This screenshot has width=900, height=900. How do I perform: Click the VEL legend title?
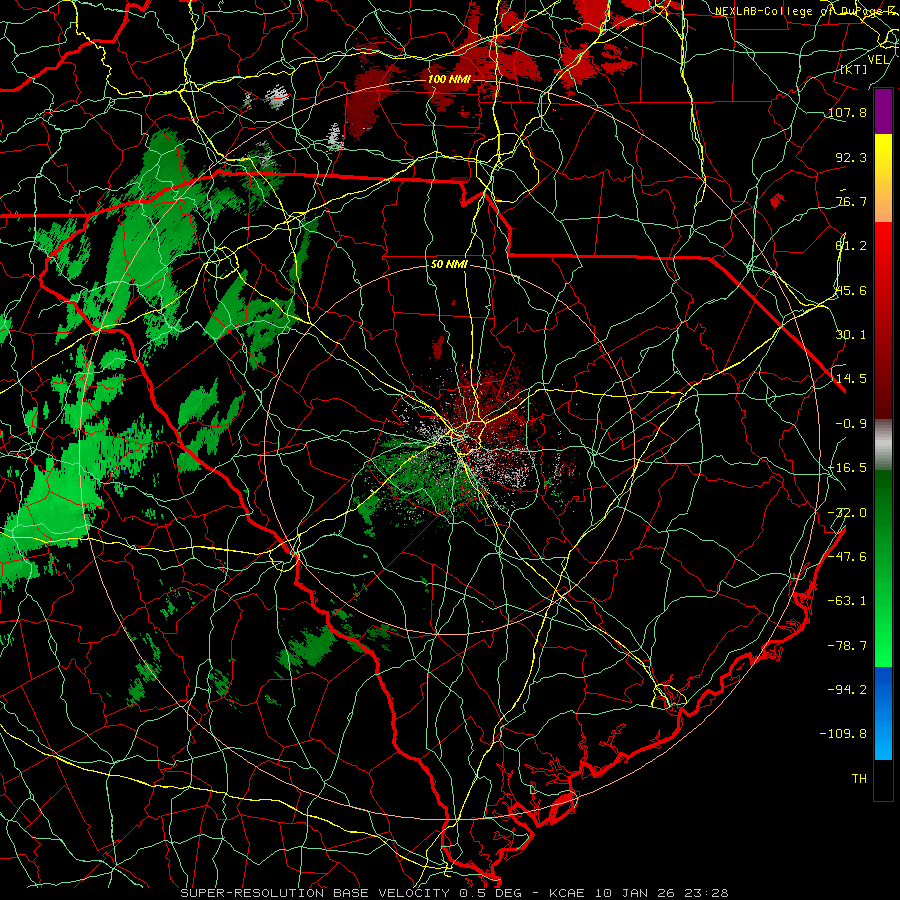pyautogui.click(x=879, y=60)
